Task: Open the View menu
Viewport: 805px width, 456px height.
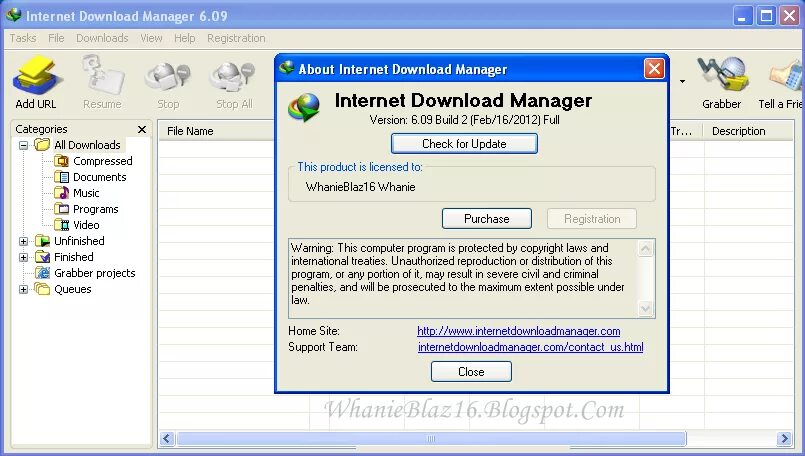Action: point(151,38)
